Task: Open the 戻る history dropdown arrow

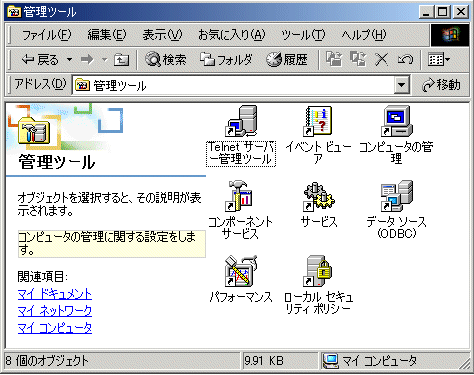Action: (x=69, y=60)
